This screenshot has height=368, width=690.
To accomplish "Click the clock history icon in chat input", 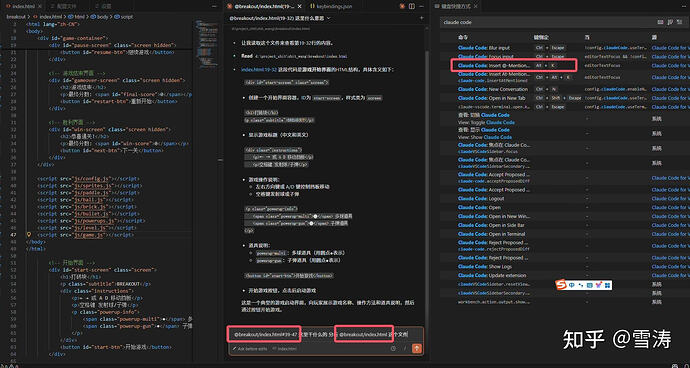I will click(x=393, y=349).
